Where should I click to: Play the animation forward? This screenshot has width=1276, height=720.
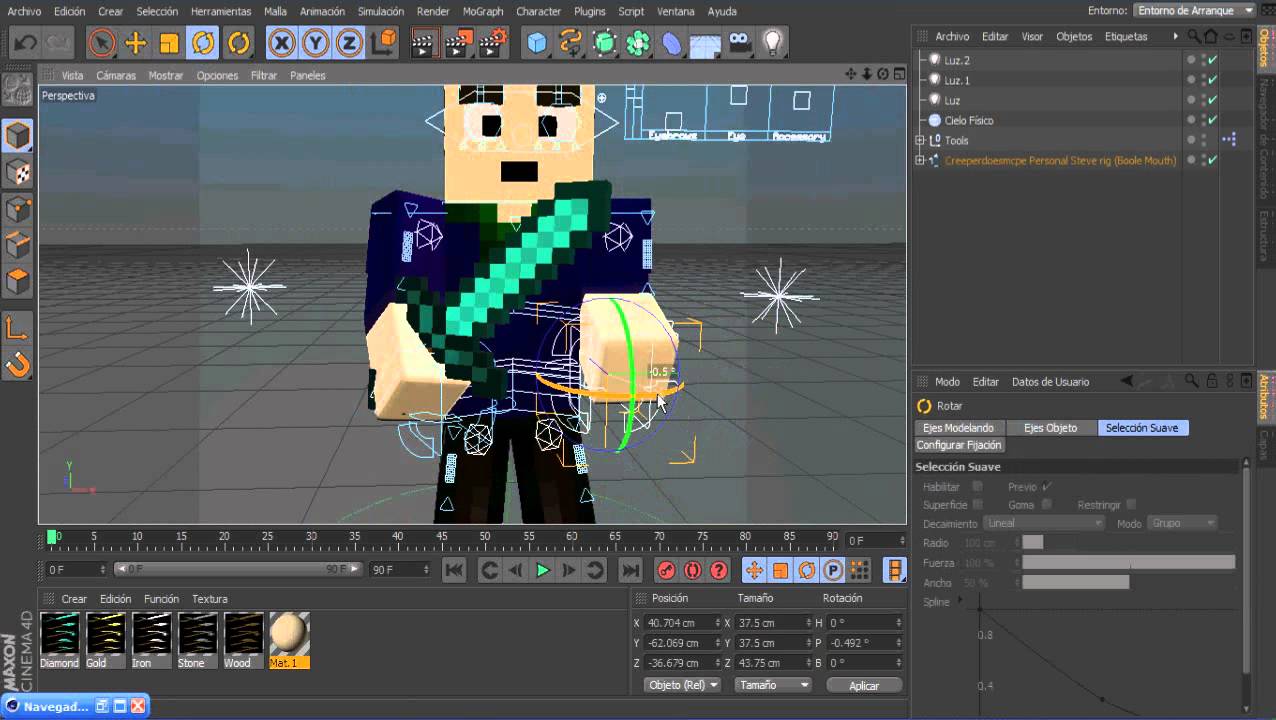(542, 570)
